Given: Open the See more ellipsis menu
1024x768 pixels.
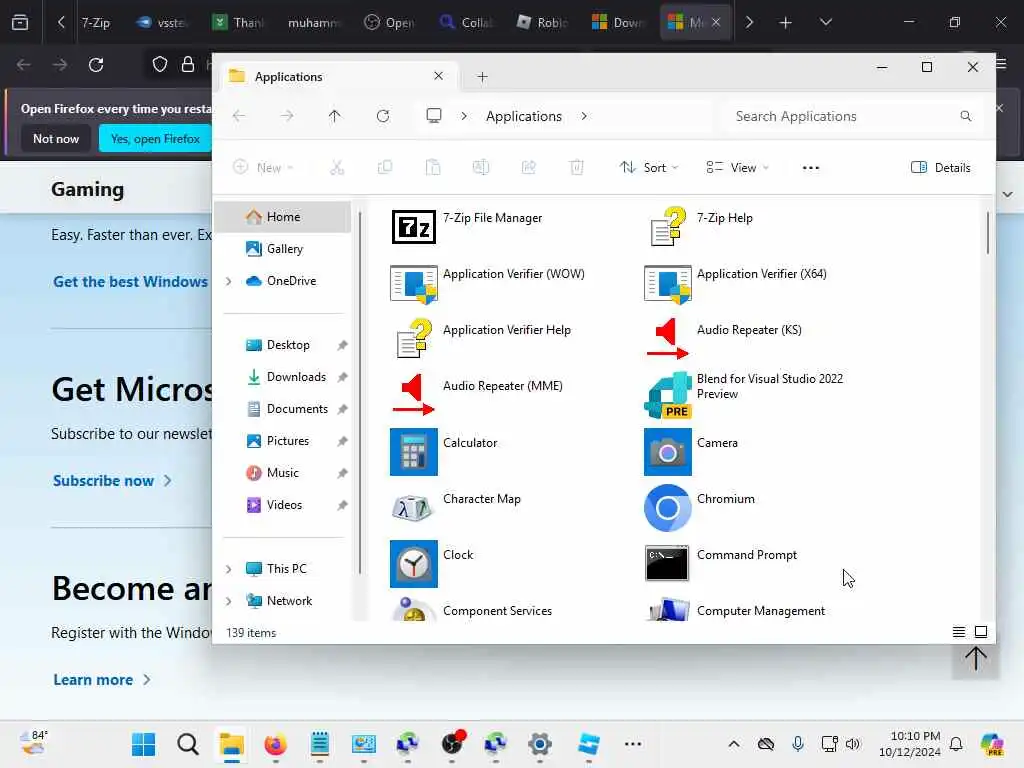Looking at the screenshot, I should 810,168.
